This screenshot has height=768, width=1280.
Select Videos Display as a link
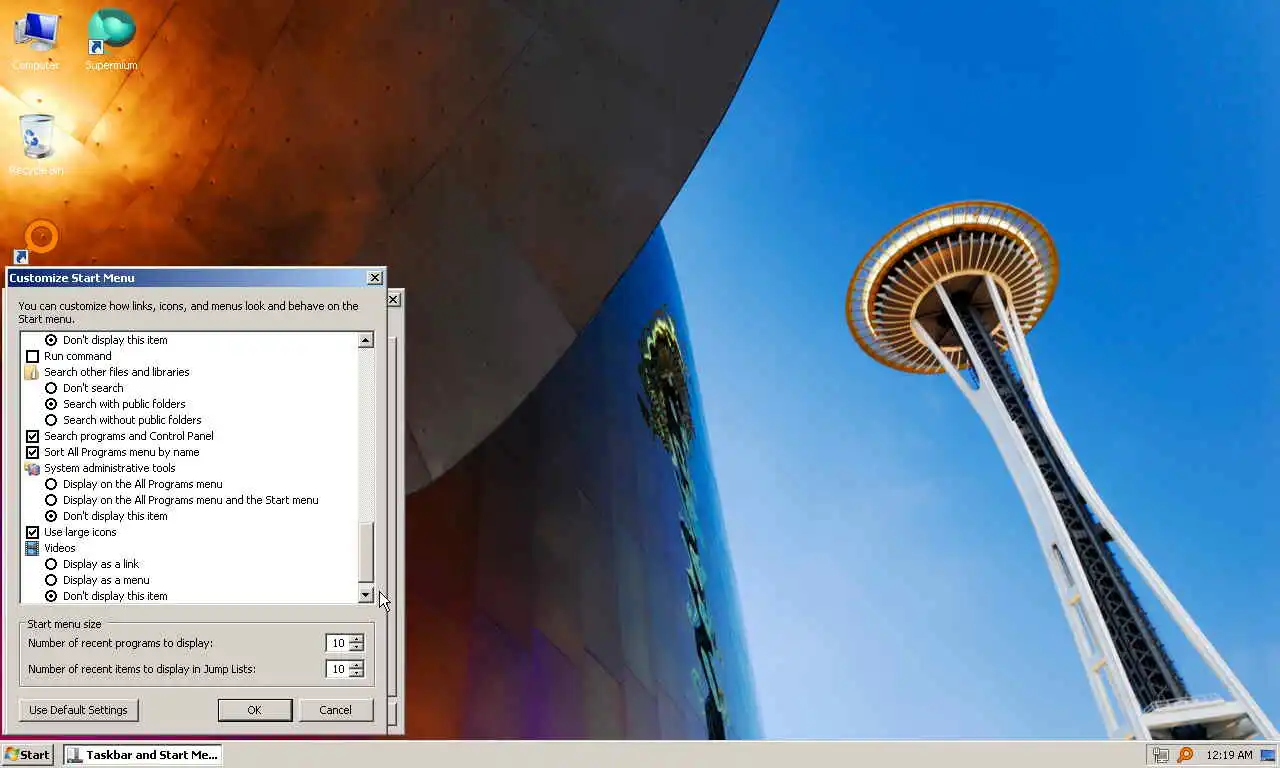[51, 564]
